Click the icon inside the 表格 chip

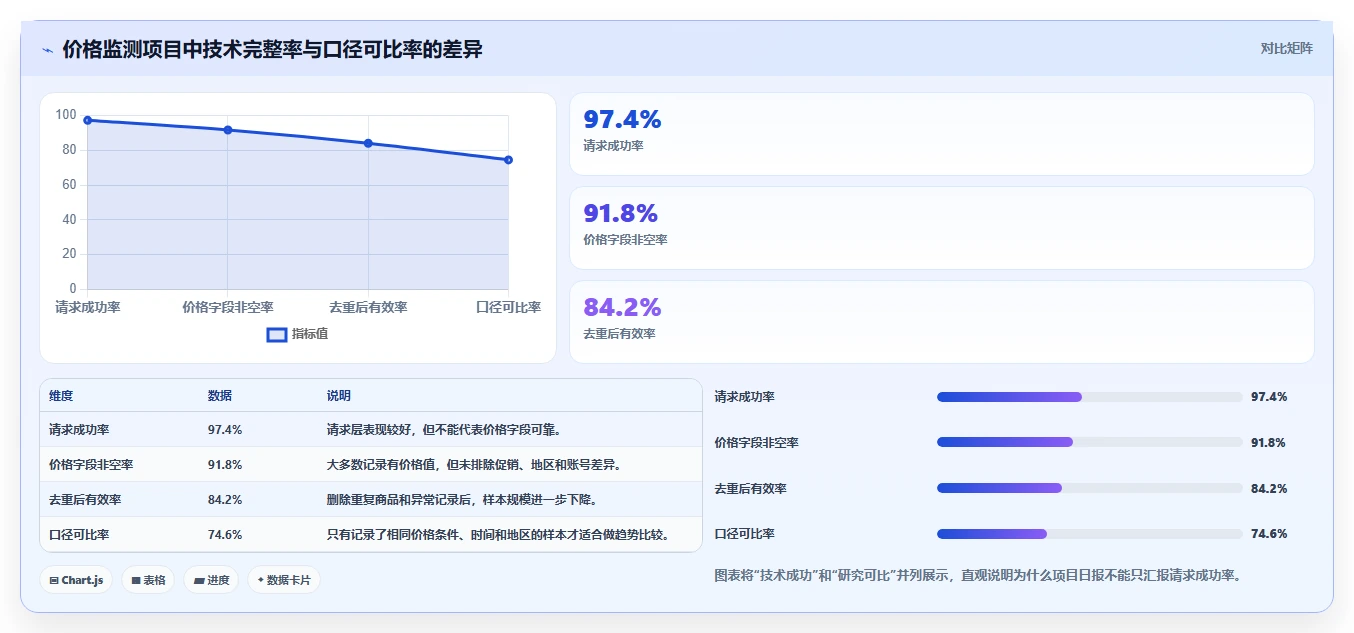pos(136,581)
